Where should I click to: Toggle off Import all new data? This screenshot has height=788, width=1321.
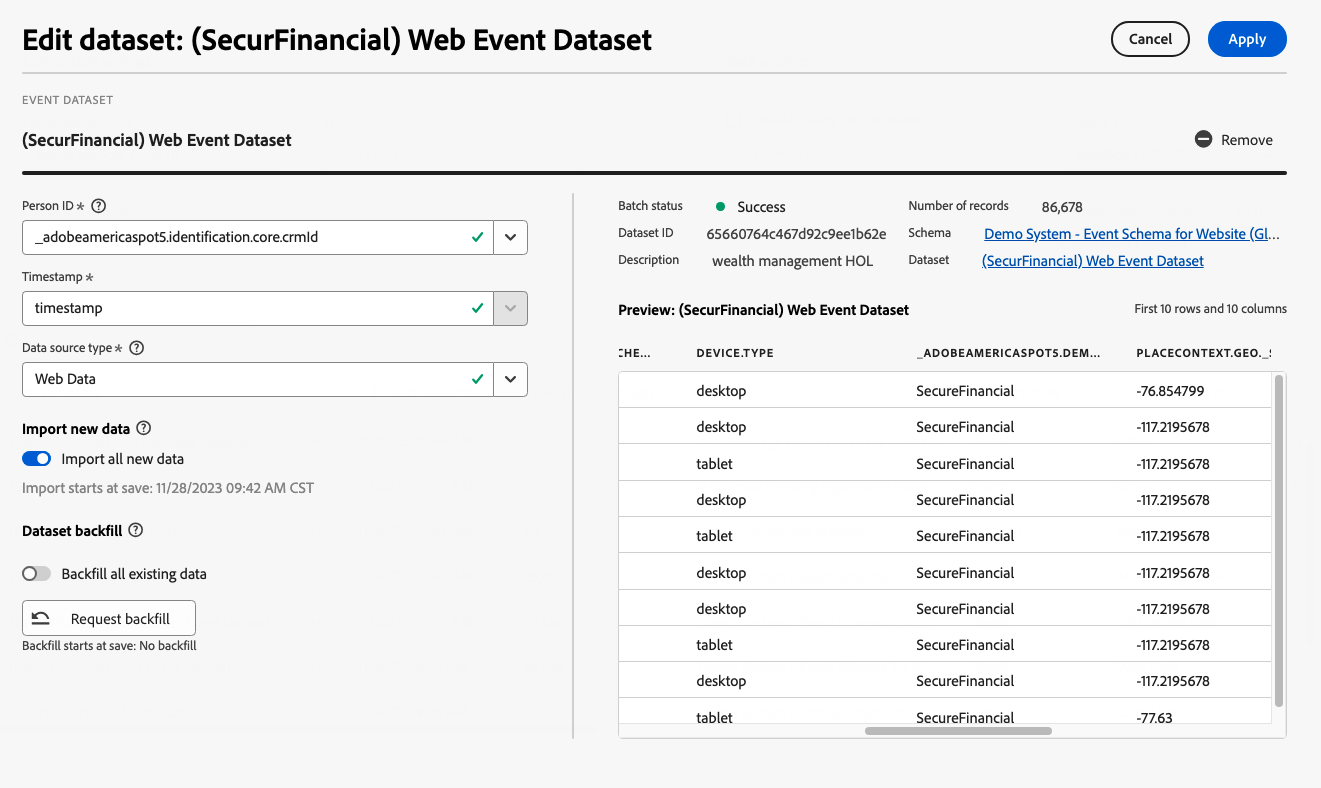click(36, 459)
